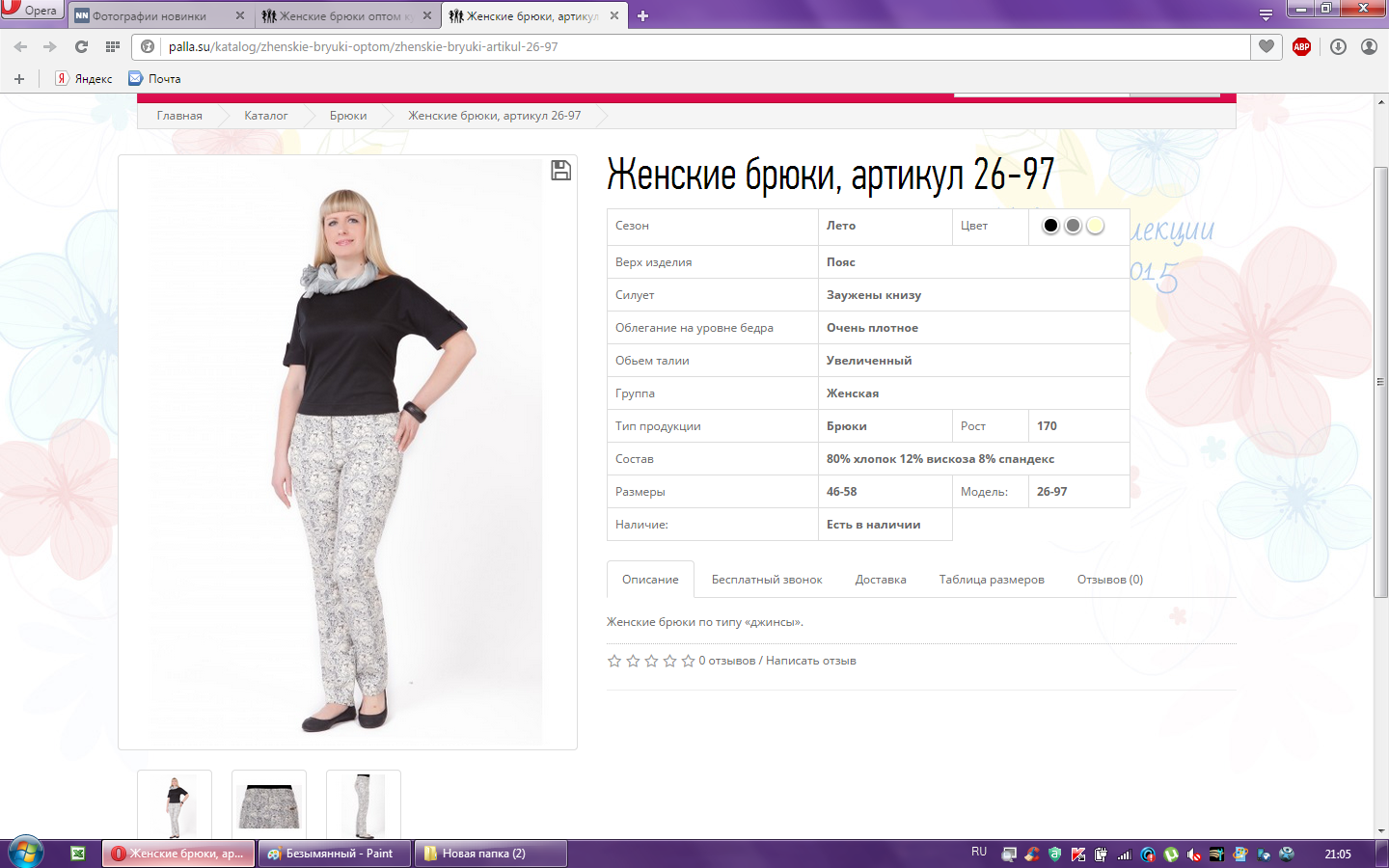Open the Доставка tab

[881, 579]
